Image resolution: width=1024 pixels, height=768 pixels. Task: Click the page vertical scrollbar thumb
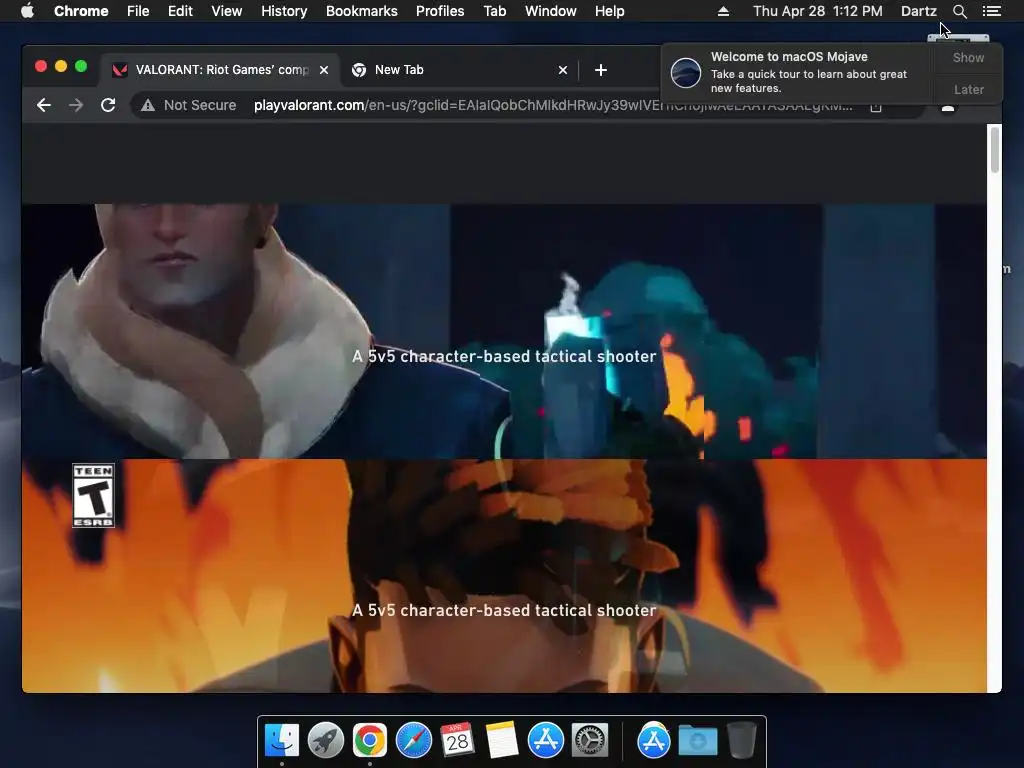pos(995,150)
